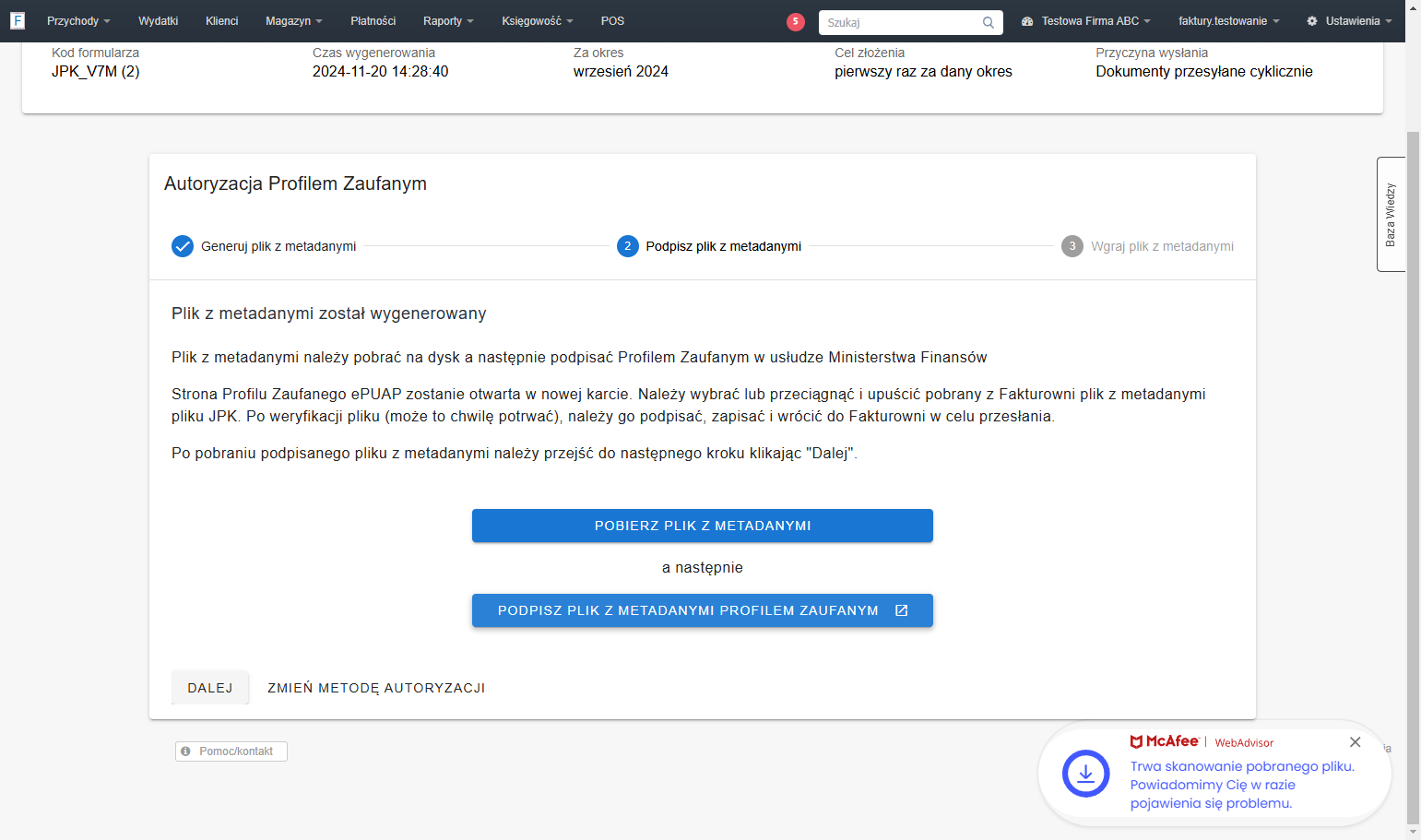Select the Podpisz plik z metadanymi step label
Image resolution: width=1421 pixels, height=840 pixels.
pos(724,246)
